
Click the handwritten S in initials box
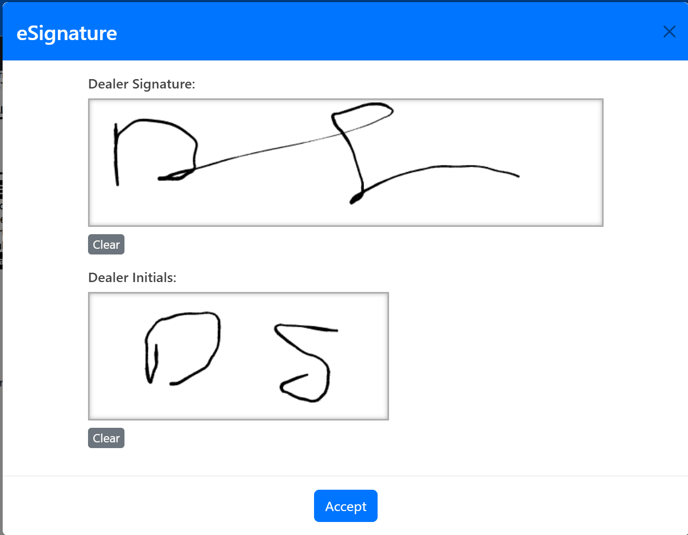306,363
